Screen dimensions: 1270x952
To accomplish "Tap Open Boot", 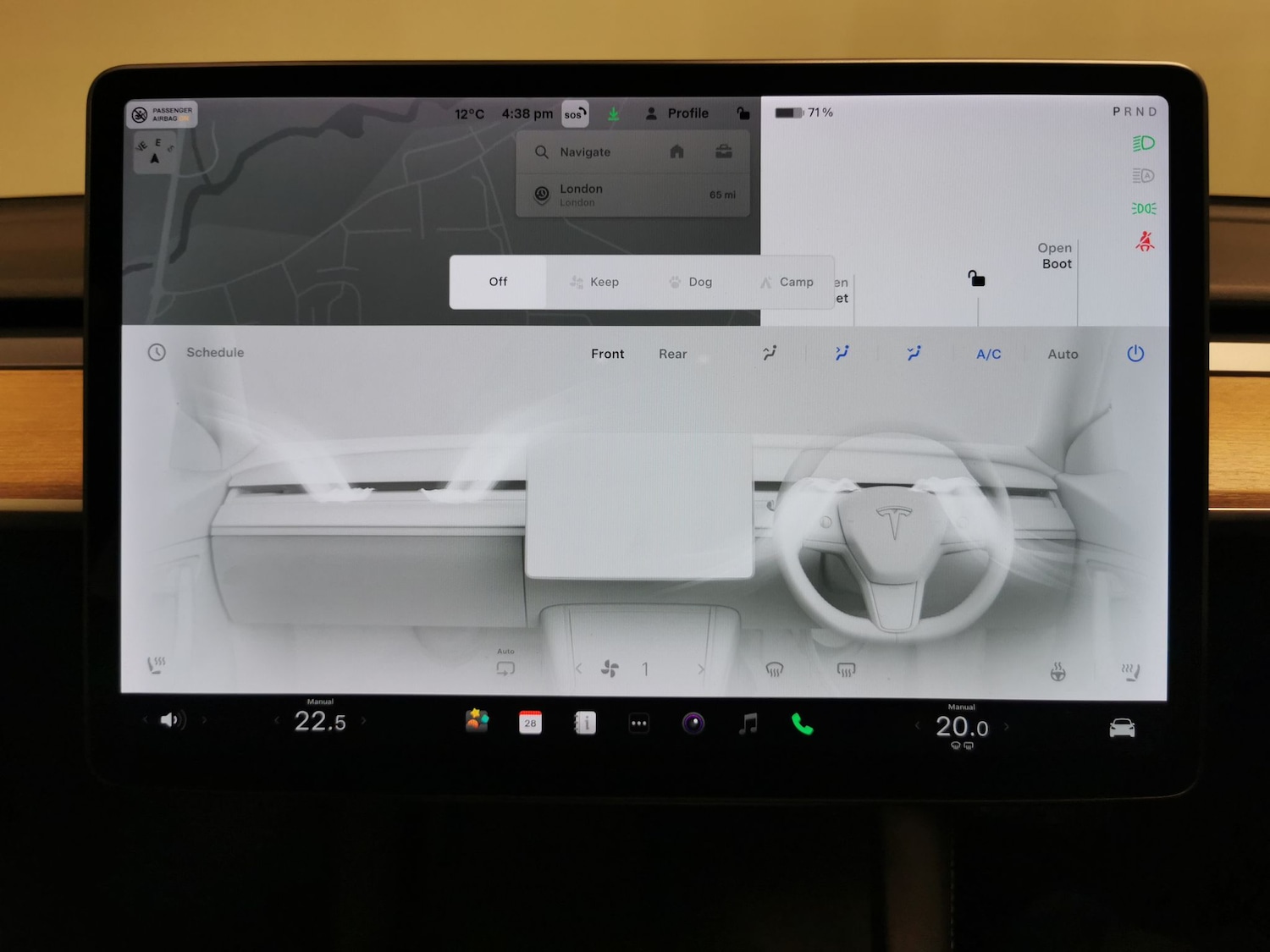I will point(1055,256).
